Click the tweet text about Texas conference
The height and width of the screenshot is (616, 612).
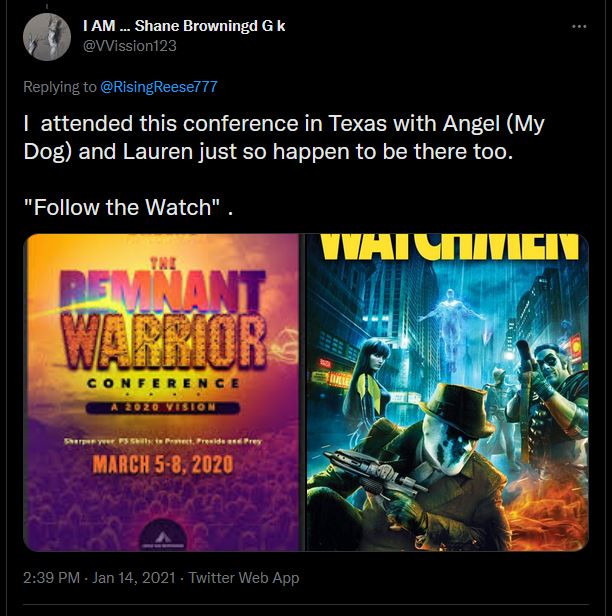[x=284, y=138]
